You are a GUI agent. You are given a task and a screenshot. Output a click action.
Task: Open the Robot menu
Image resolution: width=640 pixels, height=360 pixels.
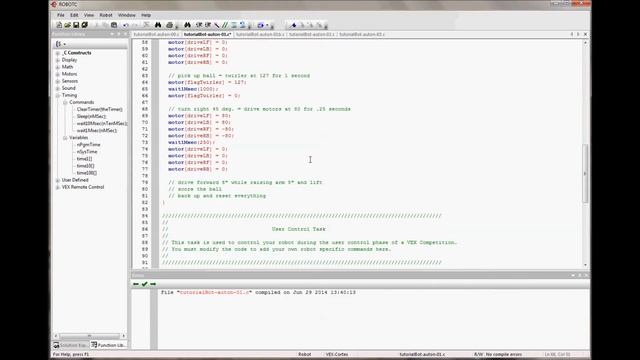tap(106, 15)
